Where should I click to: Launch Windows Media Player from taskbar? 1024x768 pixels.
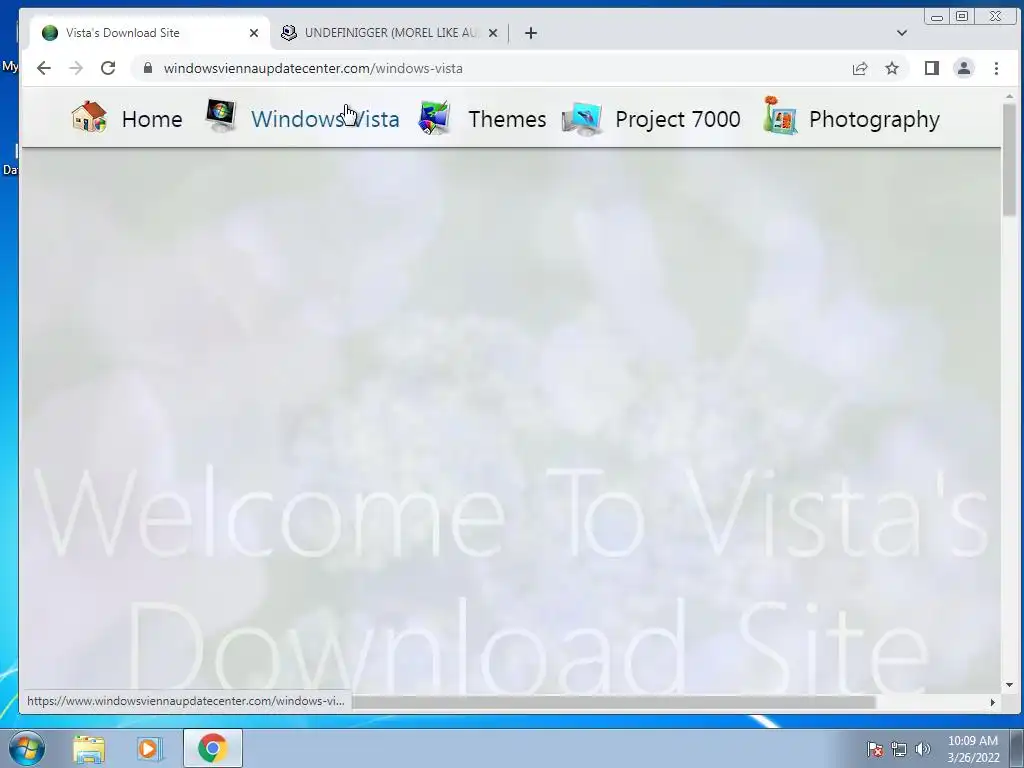(149, 748)
